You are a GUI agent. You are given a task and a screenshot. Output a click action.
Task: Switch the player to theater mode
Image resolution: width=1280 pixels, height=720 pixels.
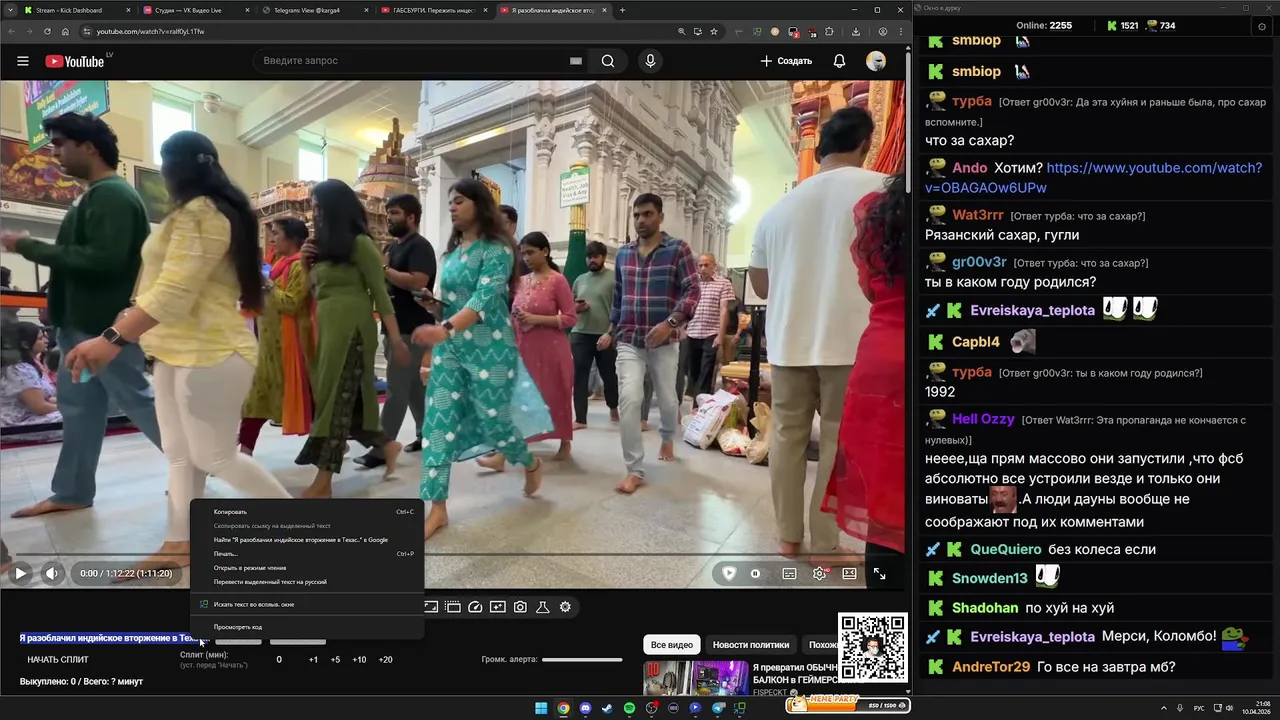point(849,573)
